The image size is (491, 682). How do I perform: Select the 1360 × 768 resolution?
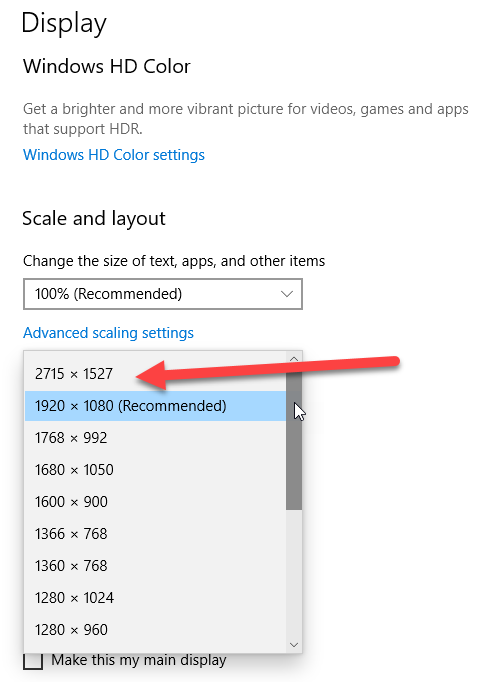point(155,566)
